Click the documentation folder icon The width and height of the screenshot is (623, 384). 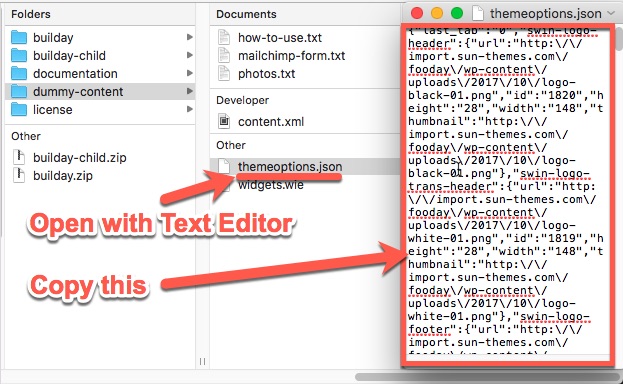coord(19,74)
